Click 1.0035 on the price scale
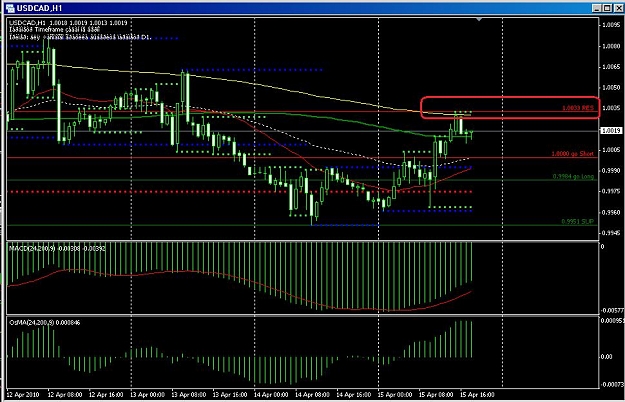Image resolution: width=625 pixels, height=402 pixels. pos(611,108)
